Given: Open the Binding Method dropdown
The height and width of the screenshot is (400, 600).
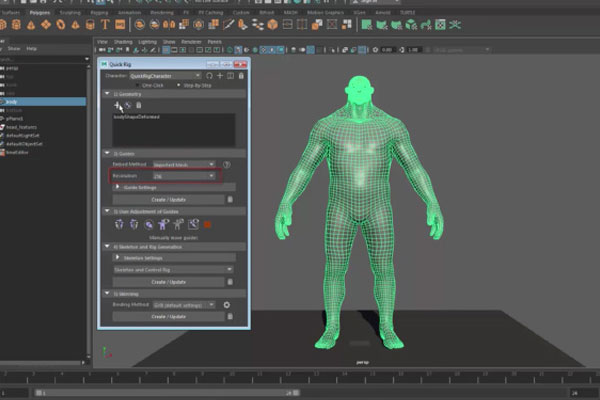Looking at the screenshot, I should (182, 304).
